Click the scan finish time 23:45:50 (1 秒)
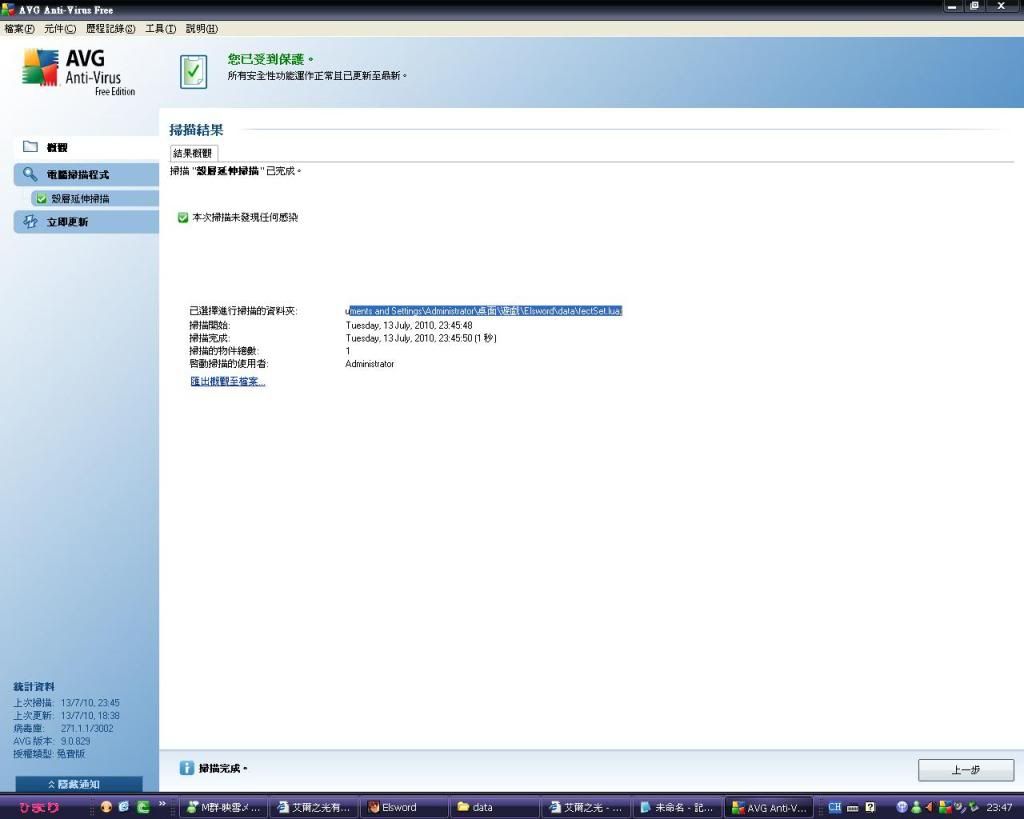The image size is (1024, 819). [x=421, y=338]
